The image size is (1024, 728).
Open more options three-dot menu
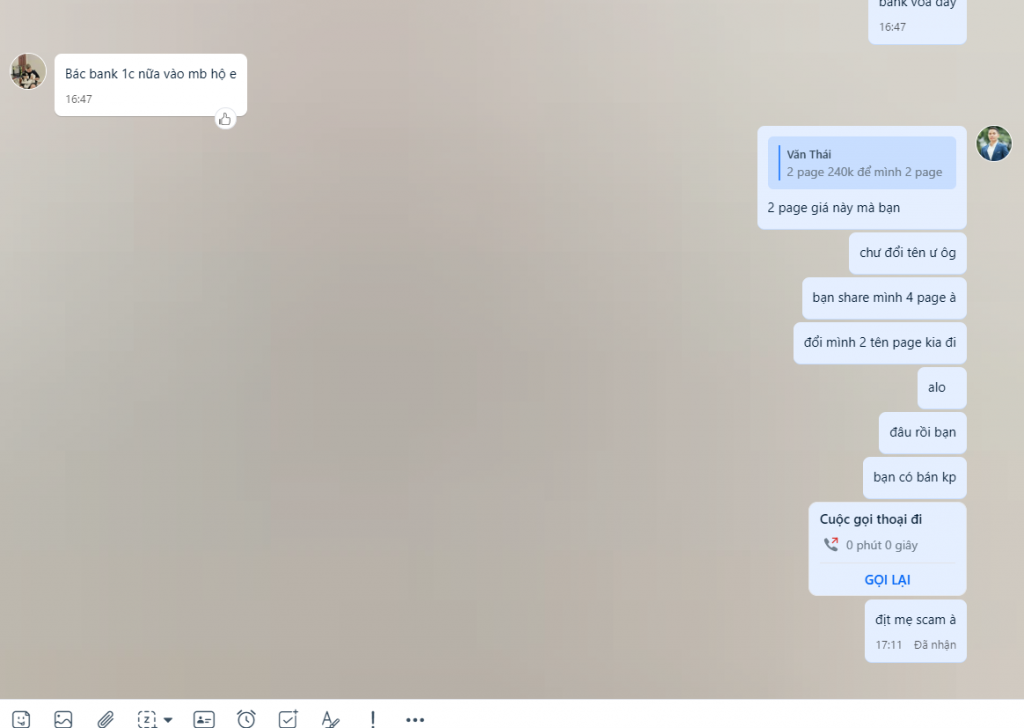[x=415, y=718]
